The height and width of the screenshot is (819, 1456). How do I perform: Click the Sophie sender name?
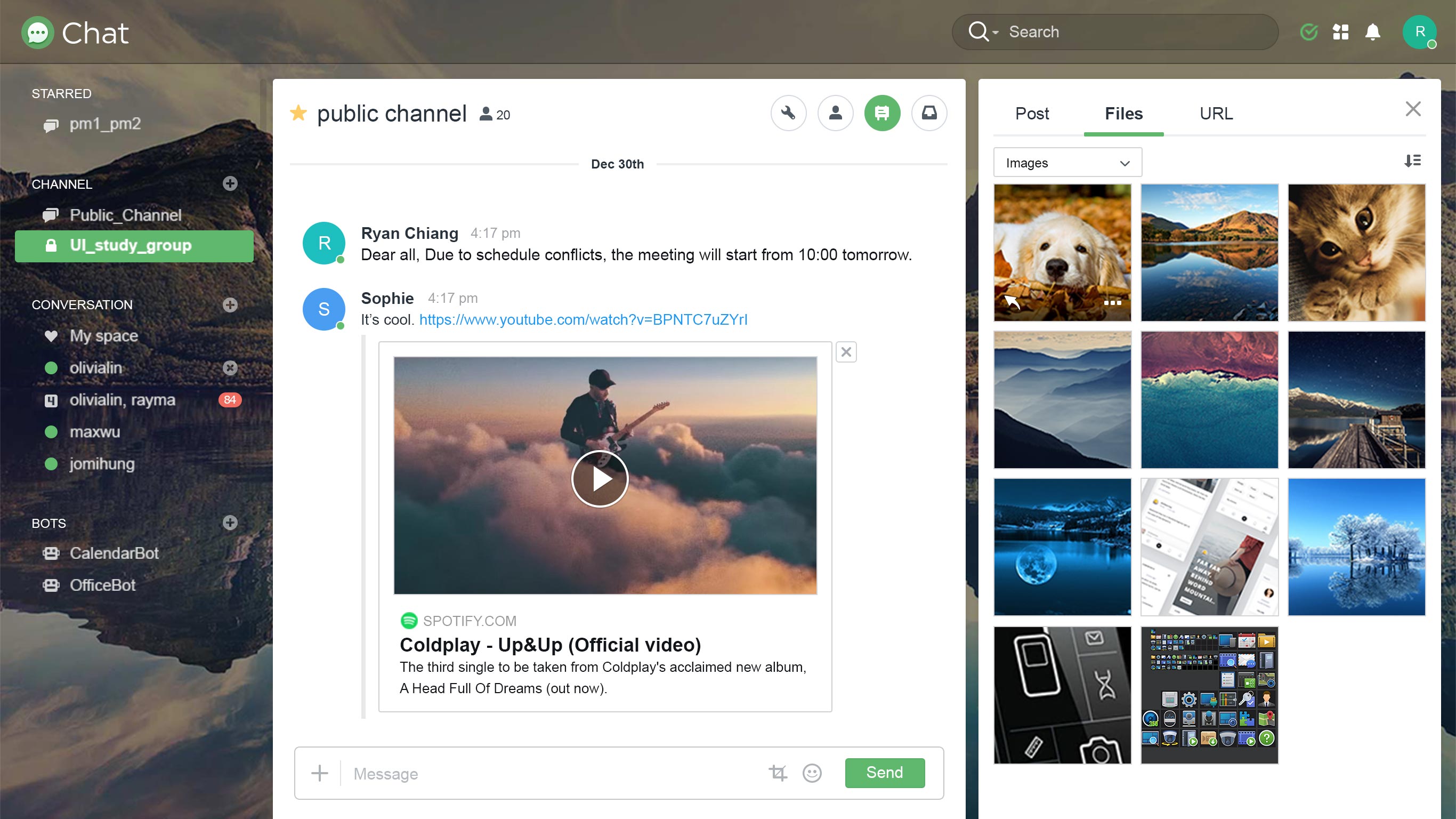(387, 298)
